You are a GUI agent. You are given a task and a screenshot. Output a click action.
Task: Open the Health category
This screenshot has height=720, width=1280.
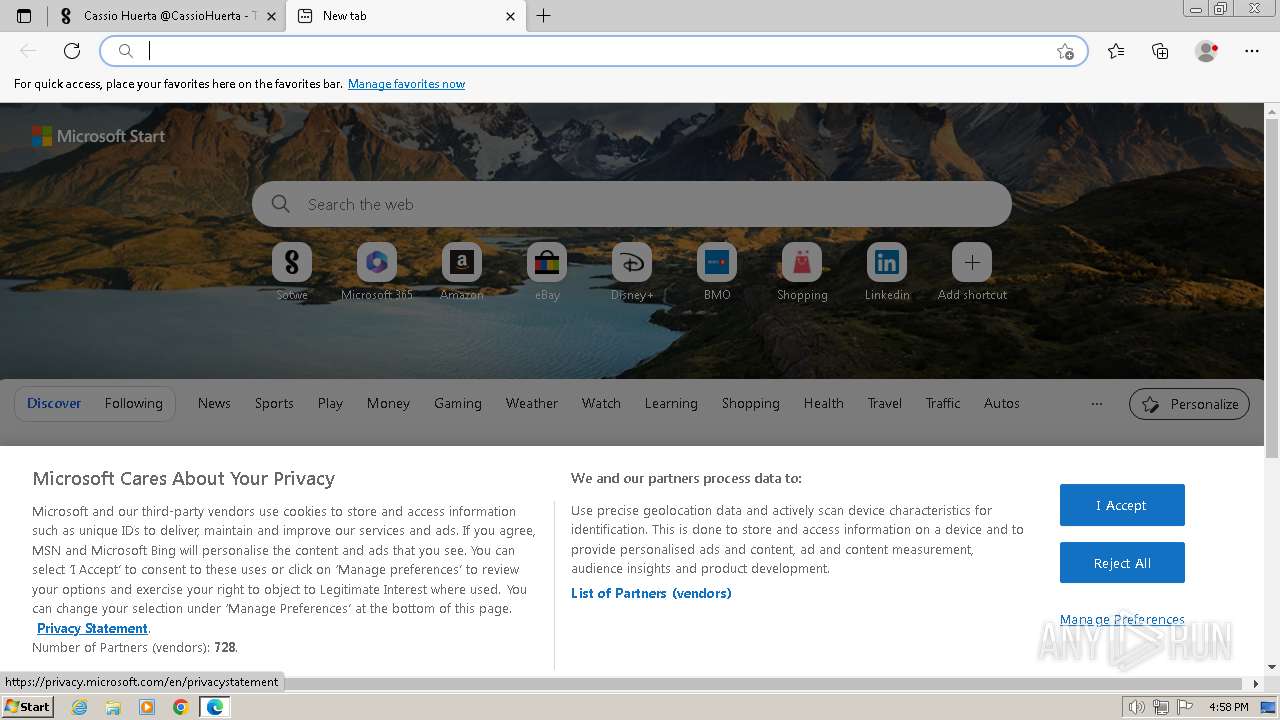click(823, 403)
